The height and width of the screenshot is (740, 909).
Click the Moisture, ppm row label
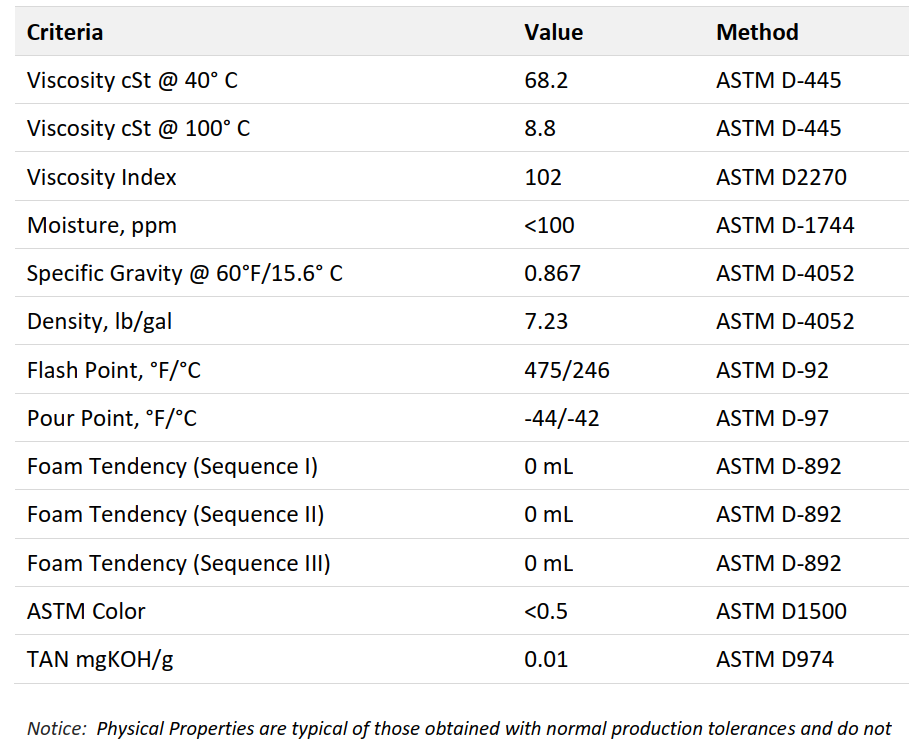(x=102, y=226)
